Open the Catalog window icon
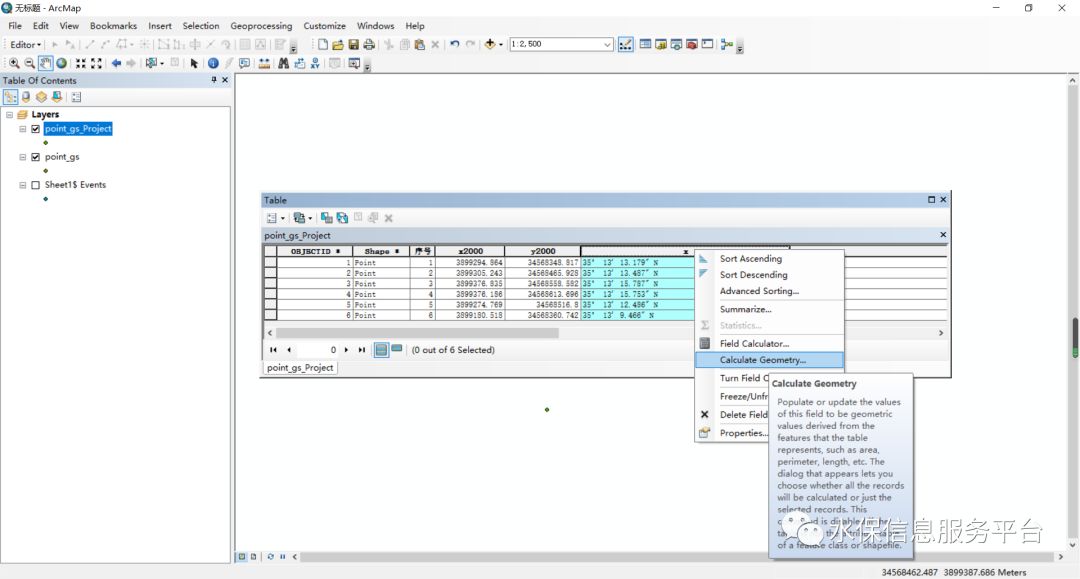Viewport: 1080px width, 579px height. (x=661, y=45)
